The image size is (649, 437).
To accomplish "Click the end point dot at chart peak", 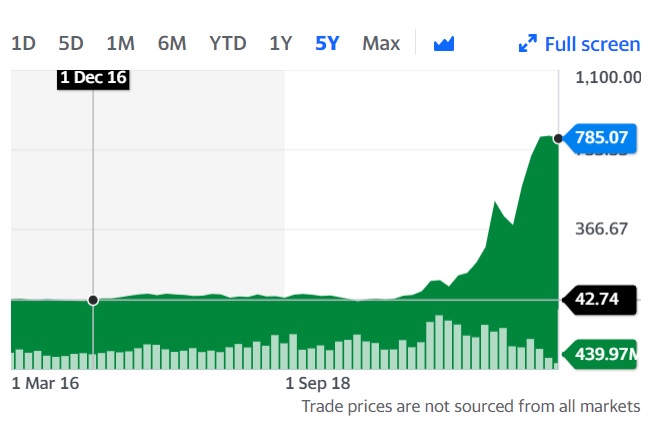I will [558, 137].
